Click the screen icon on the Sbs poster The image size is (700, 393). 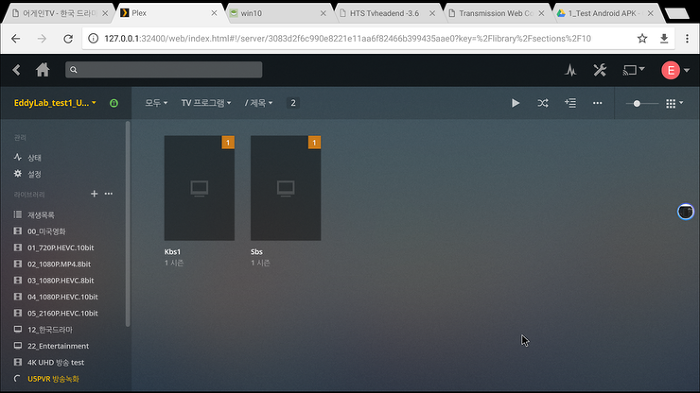286,188
